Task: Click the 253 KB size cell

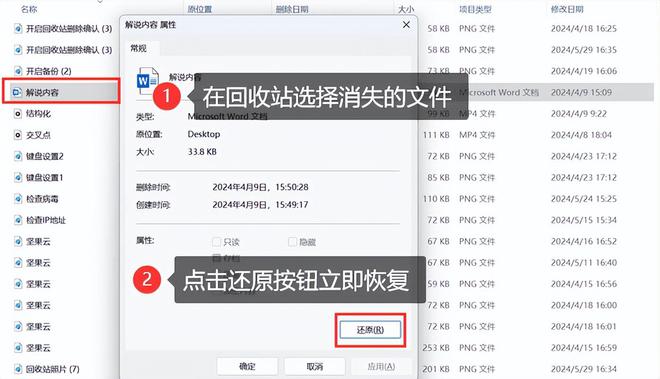Action: [436, 347]
